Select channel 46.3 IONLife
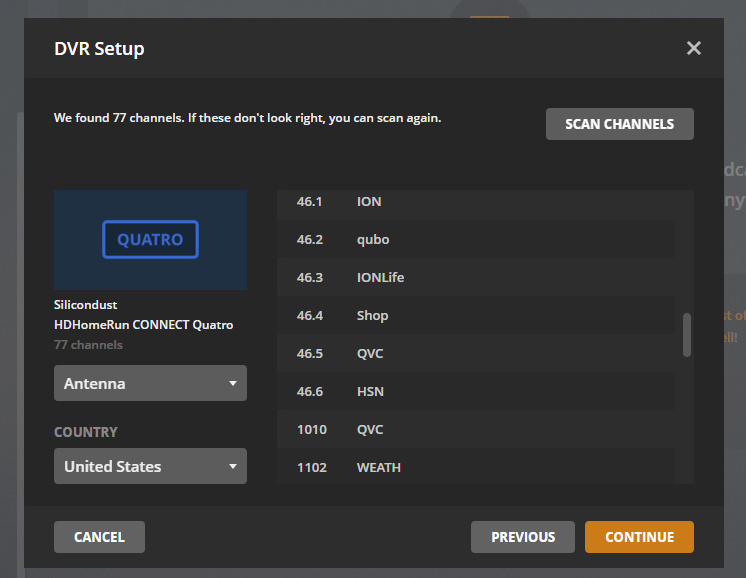This screenshot has width=746, height=578. pos(475,277)
